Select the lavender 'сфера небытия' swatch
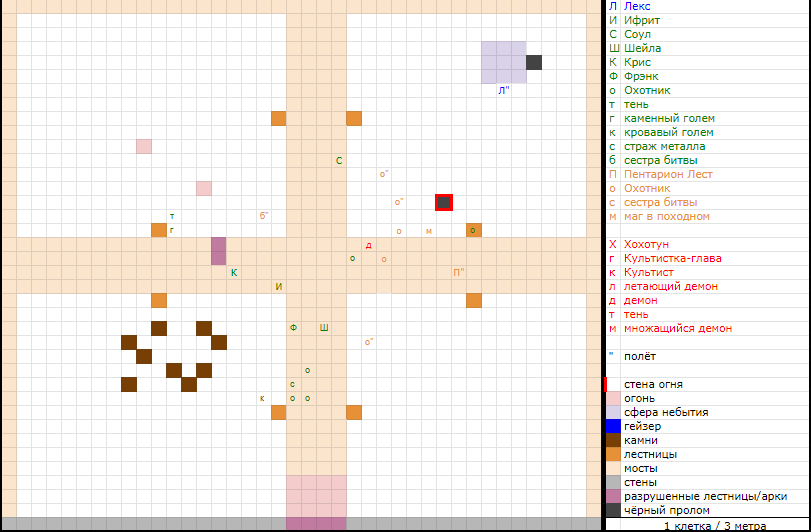This screenshot has width=811, height=532. pos(613,413)
